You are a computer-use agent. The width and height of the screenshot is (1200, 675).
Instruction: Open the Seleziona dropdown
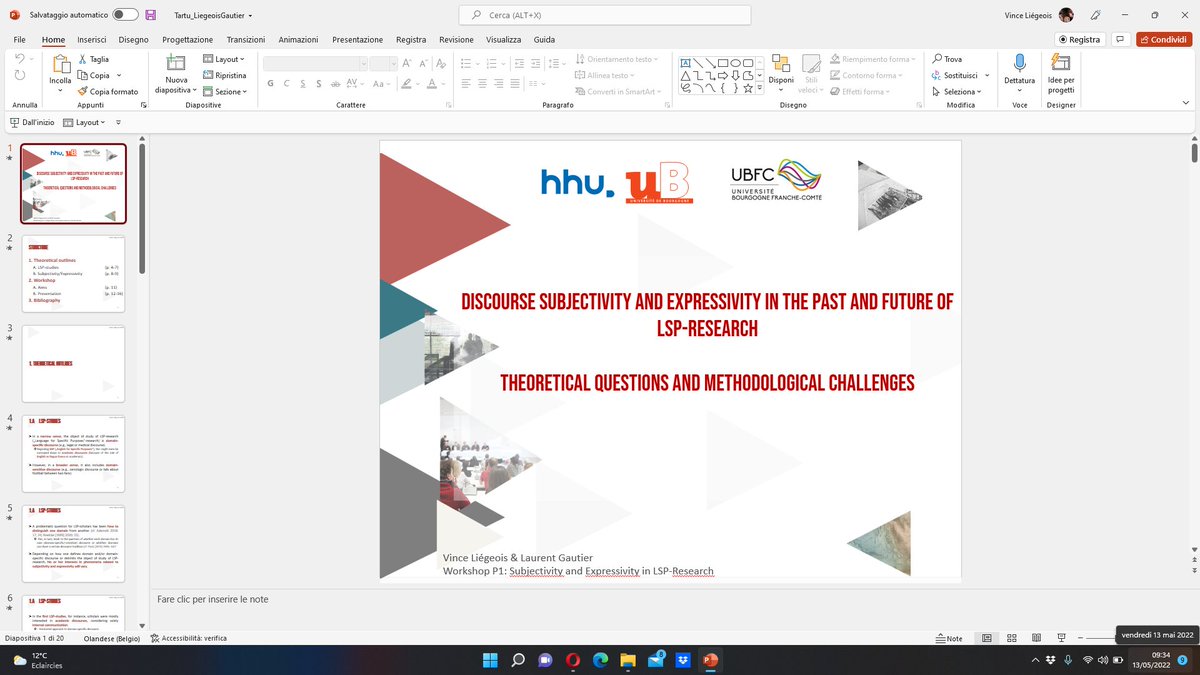coord(957,91)
